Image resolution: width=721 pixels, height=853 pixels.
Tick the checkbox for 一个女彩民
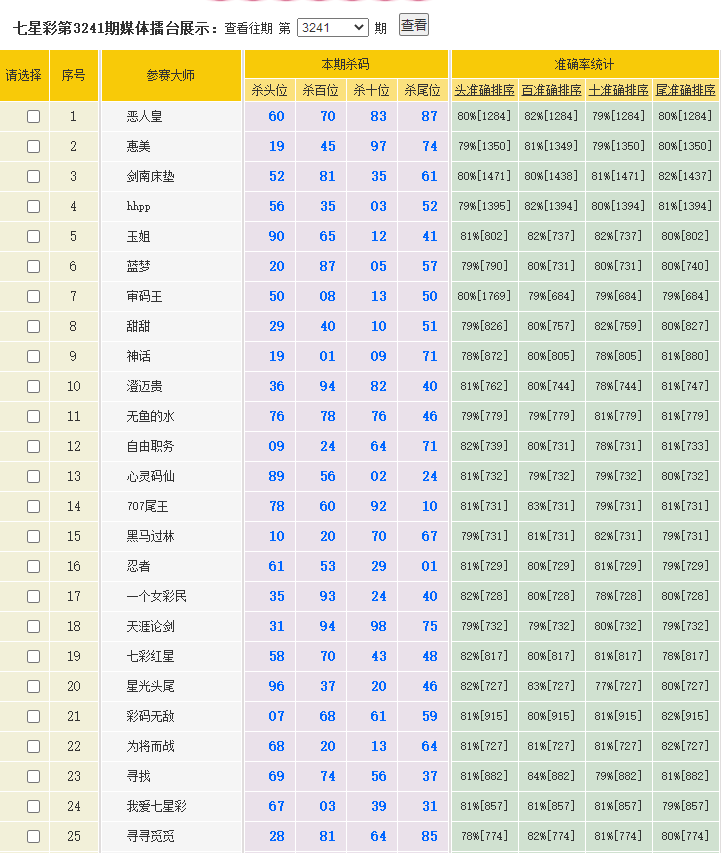pyautogui.click(x=34, y=596)
